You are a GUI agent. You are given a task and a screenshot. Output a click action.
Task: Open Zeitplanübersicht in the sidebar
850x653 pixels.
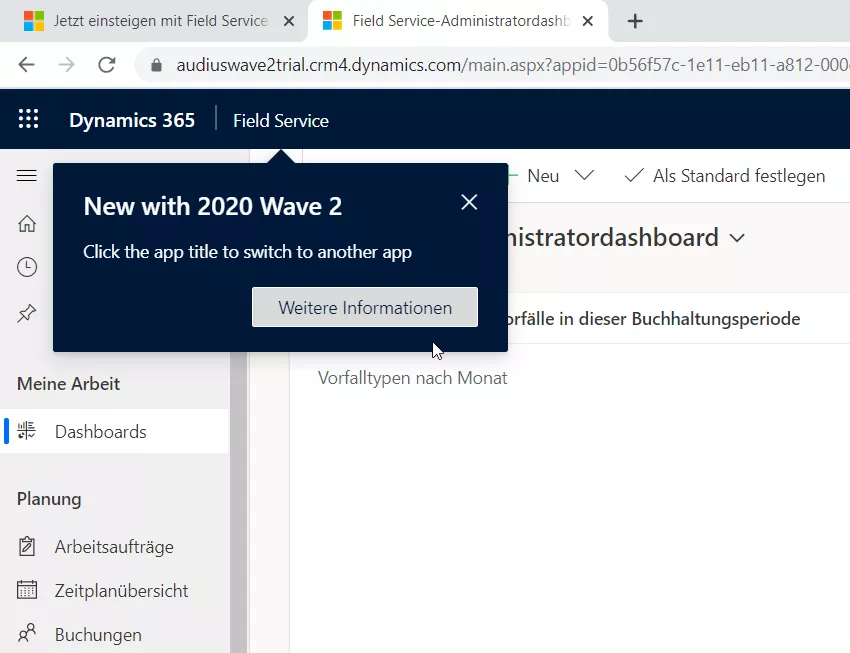(x=121, y=591)
